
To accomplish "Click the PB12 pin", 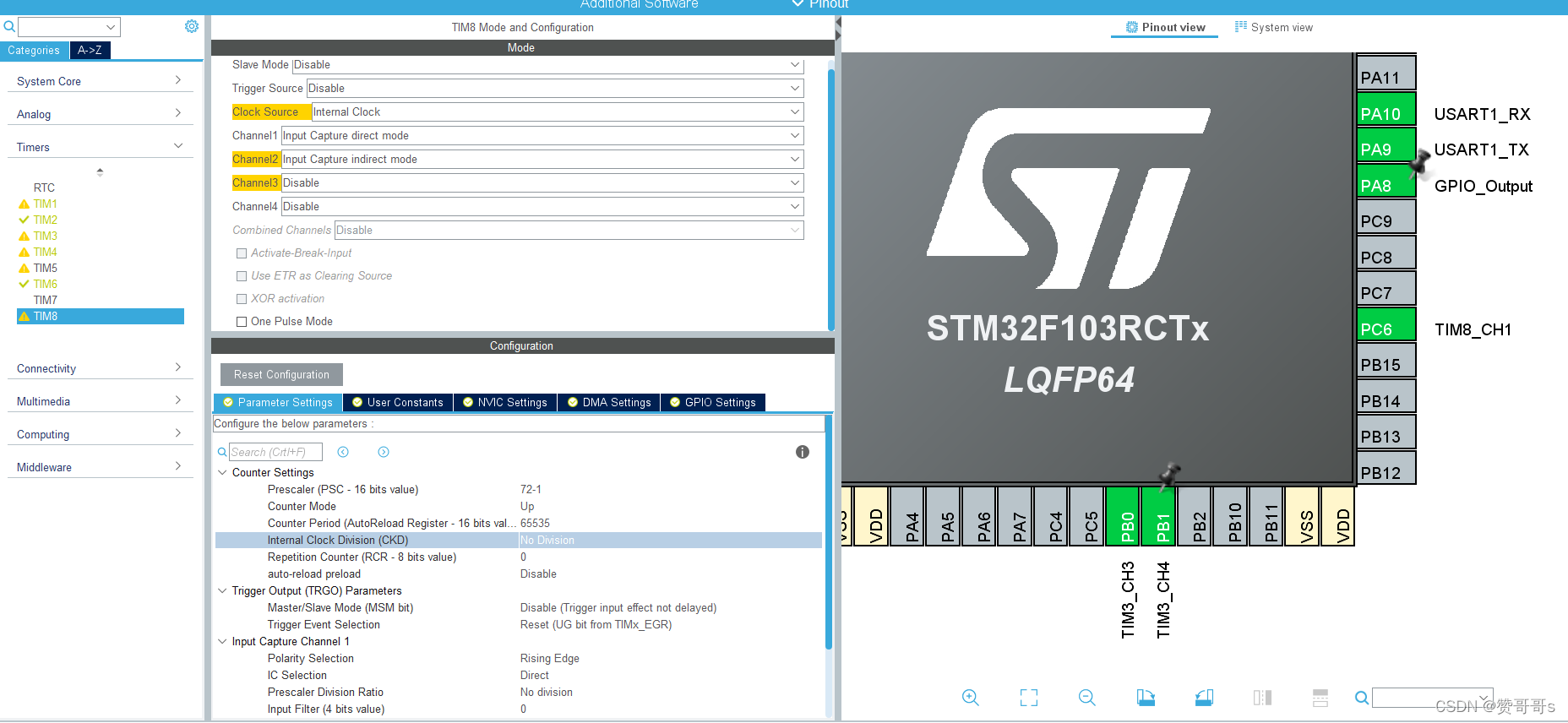I will pyautogui.click(x=1386, y=469).
